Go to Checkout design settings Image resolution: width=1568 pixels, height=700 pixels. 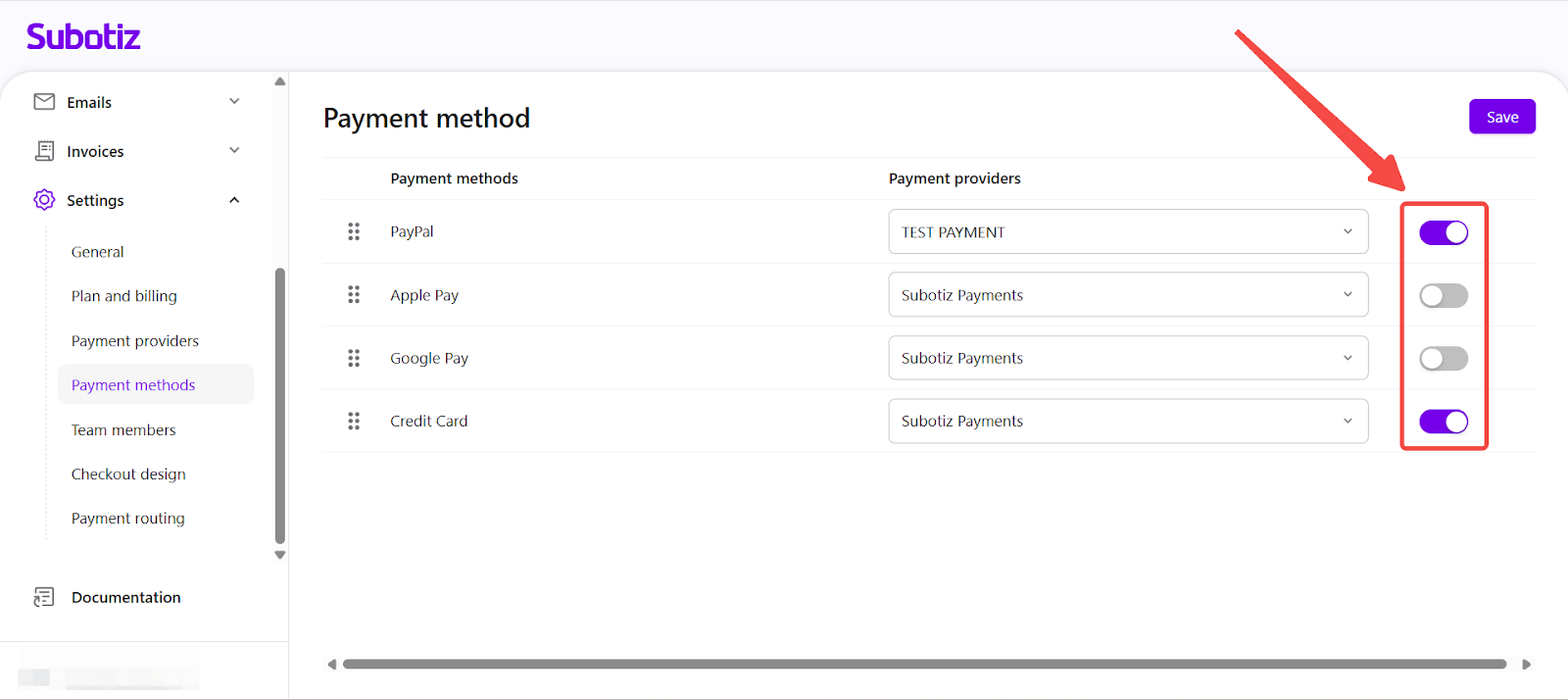pos(128,475)
